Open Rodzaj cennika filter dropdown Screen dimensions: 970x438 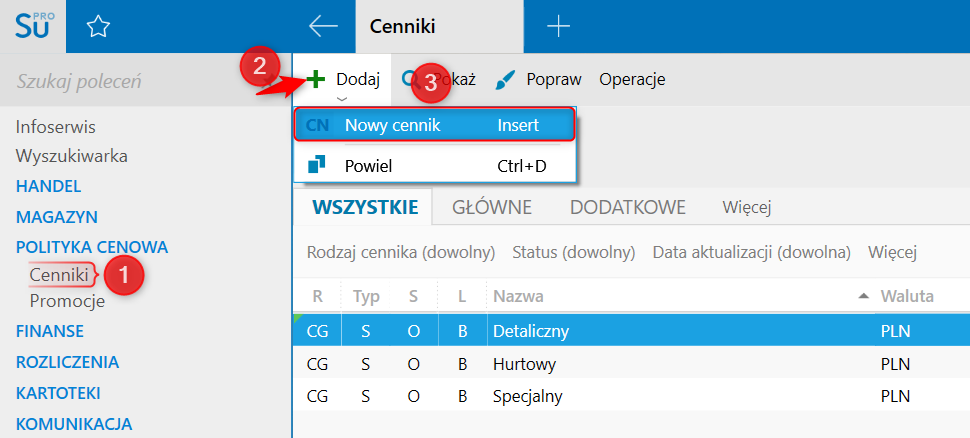click(403, 252)
